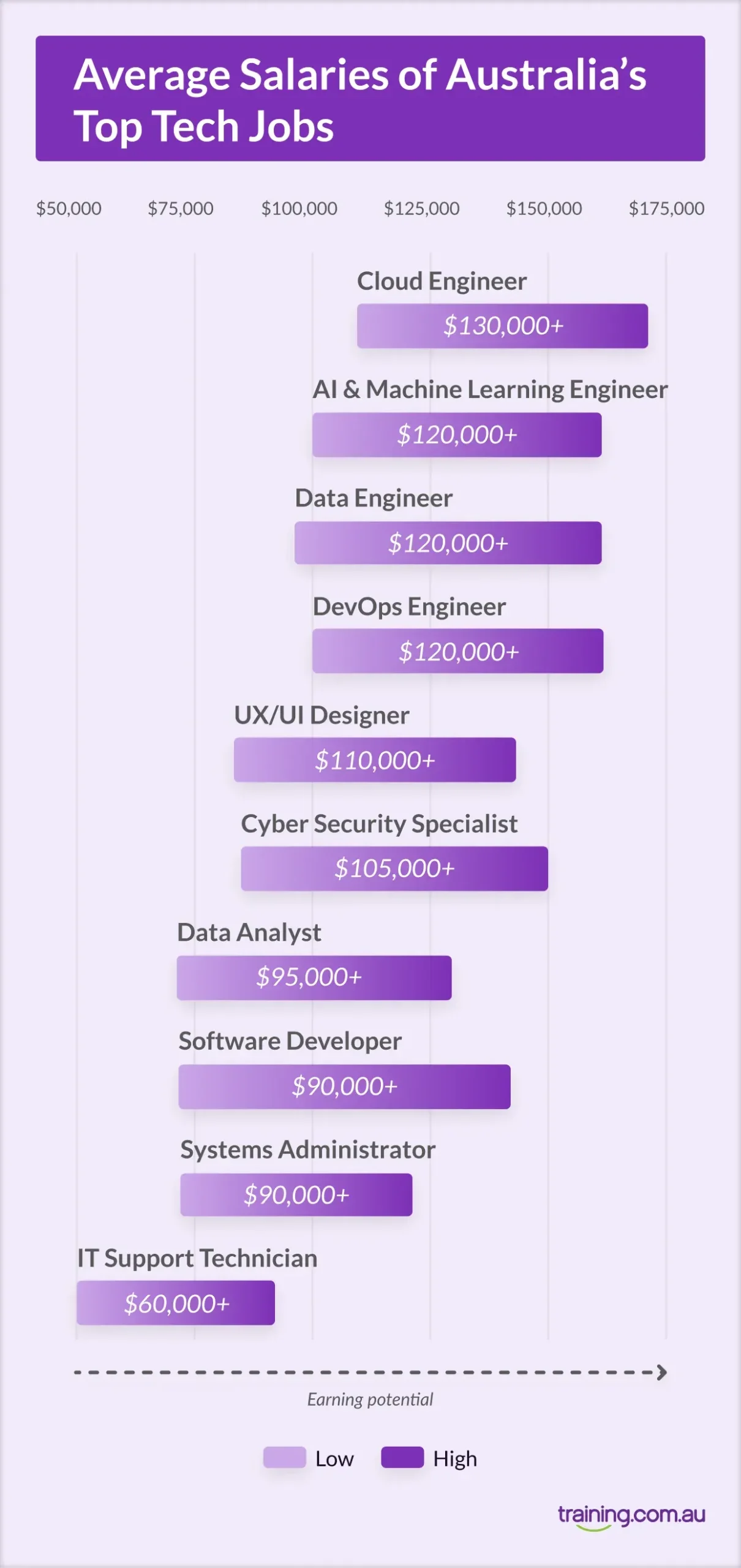741x1568 pixels.
Task: Click the Earning potential caption
Action: click(x=370, y=1400)
